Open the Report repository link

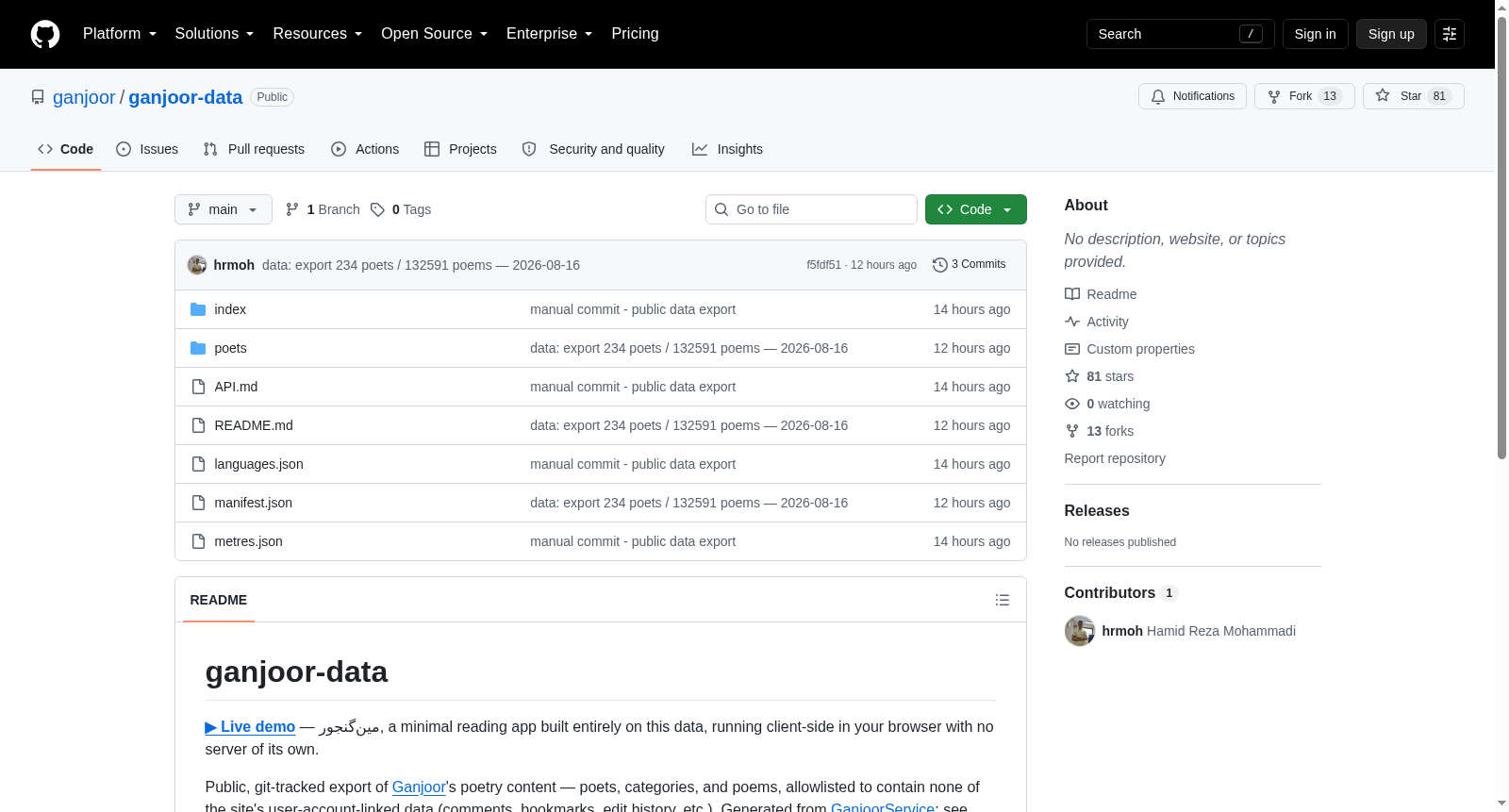(1115, 458)
